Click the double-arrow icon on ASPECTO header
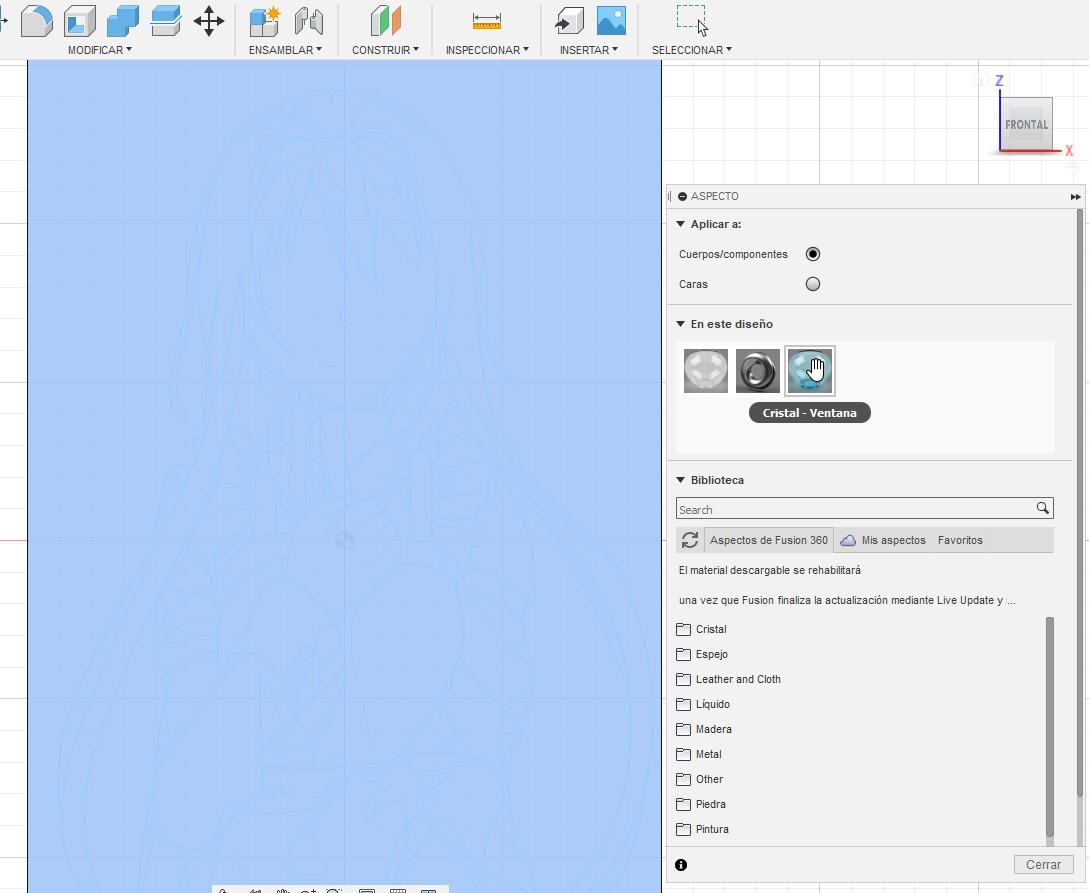The height and width of the screenshot is (893, 1089). click(x=1075, y=197)
